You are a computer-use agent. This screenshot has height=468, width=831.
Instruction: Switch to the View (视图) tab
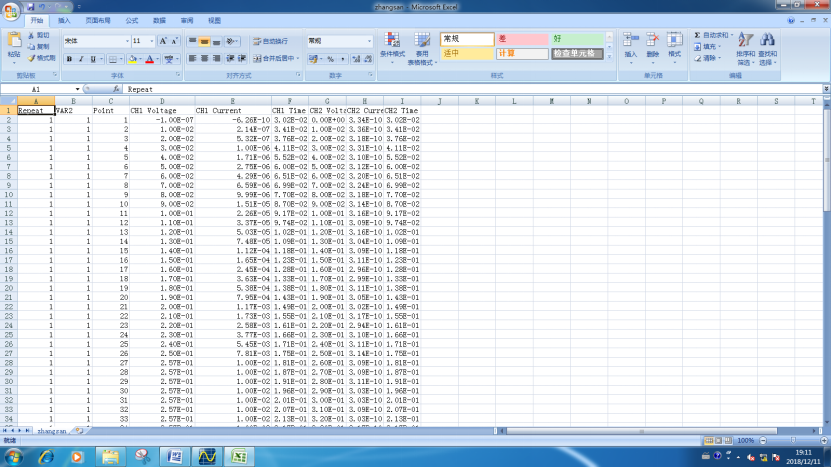[215, 21]
